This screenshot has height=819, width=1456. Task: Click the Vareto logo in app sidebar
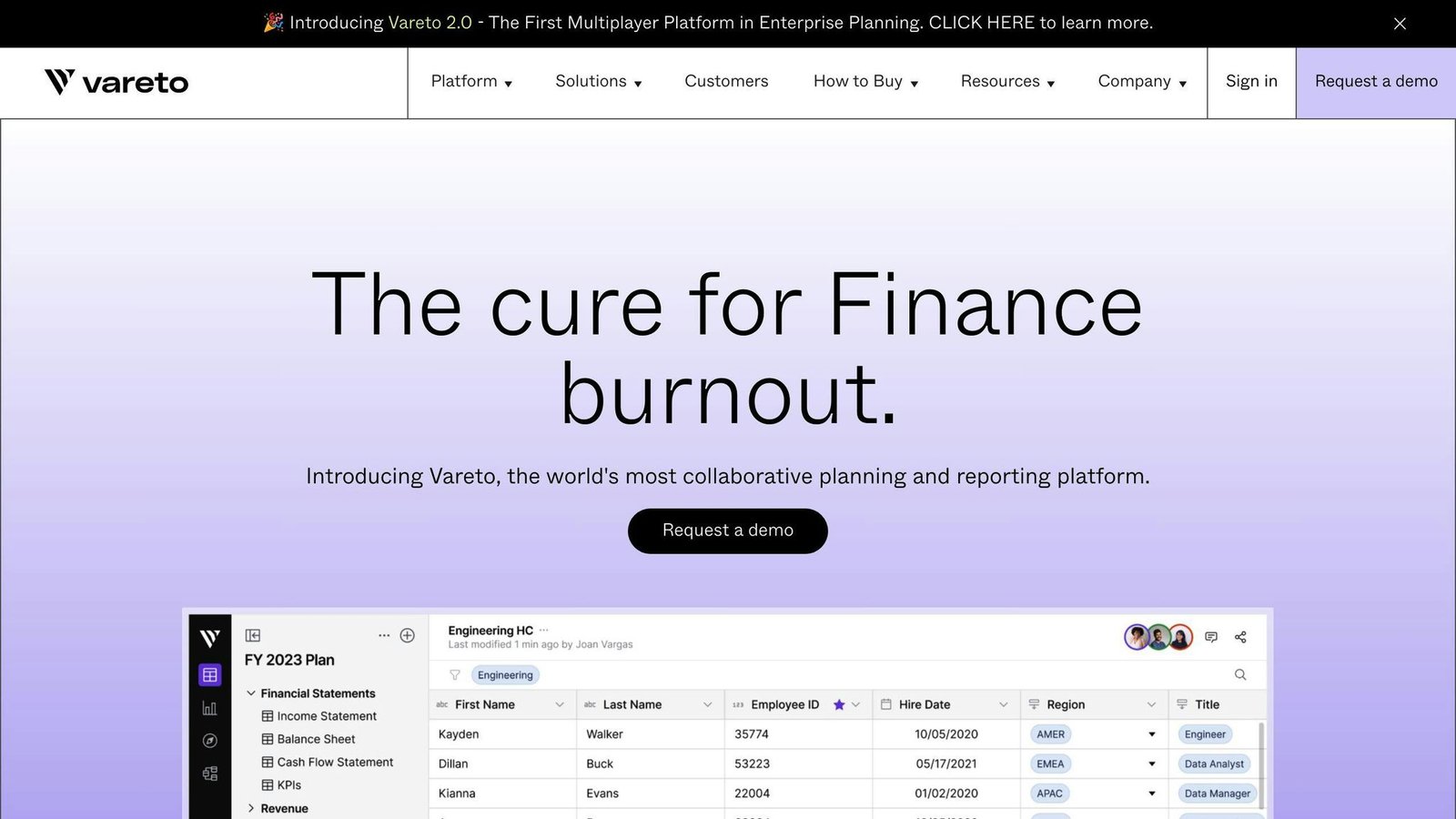(209, 638)
